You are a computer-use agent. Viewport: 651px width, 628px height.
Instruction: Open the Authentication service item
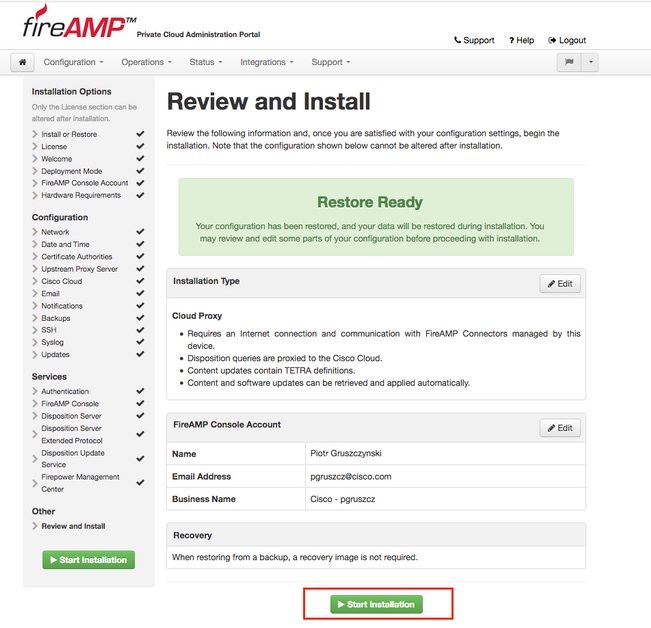tap(65, 391)
